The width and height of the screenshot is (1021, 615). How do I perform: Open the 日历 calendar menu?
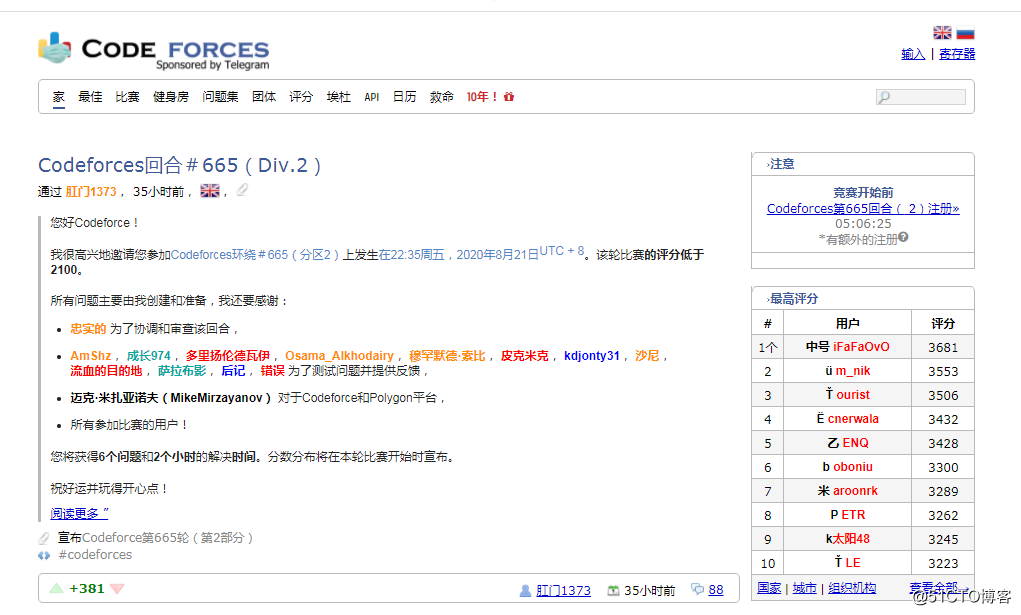404,97
